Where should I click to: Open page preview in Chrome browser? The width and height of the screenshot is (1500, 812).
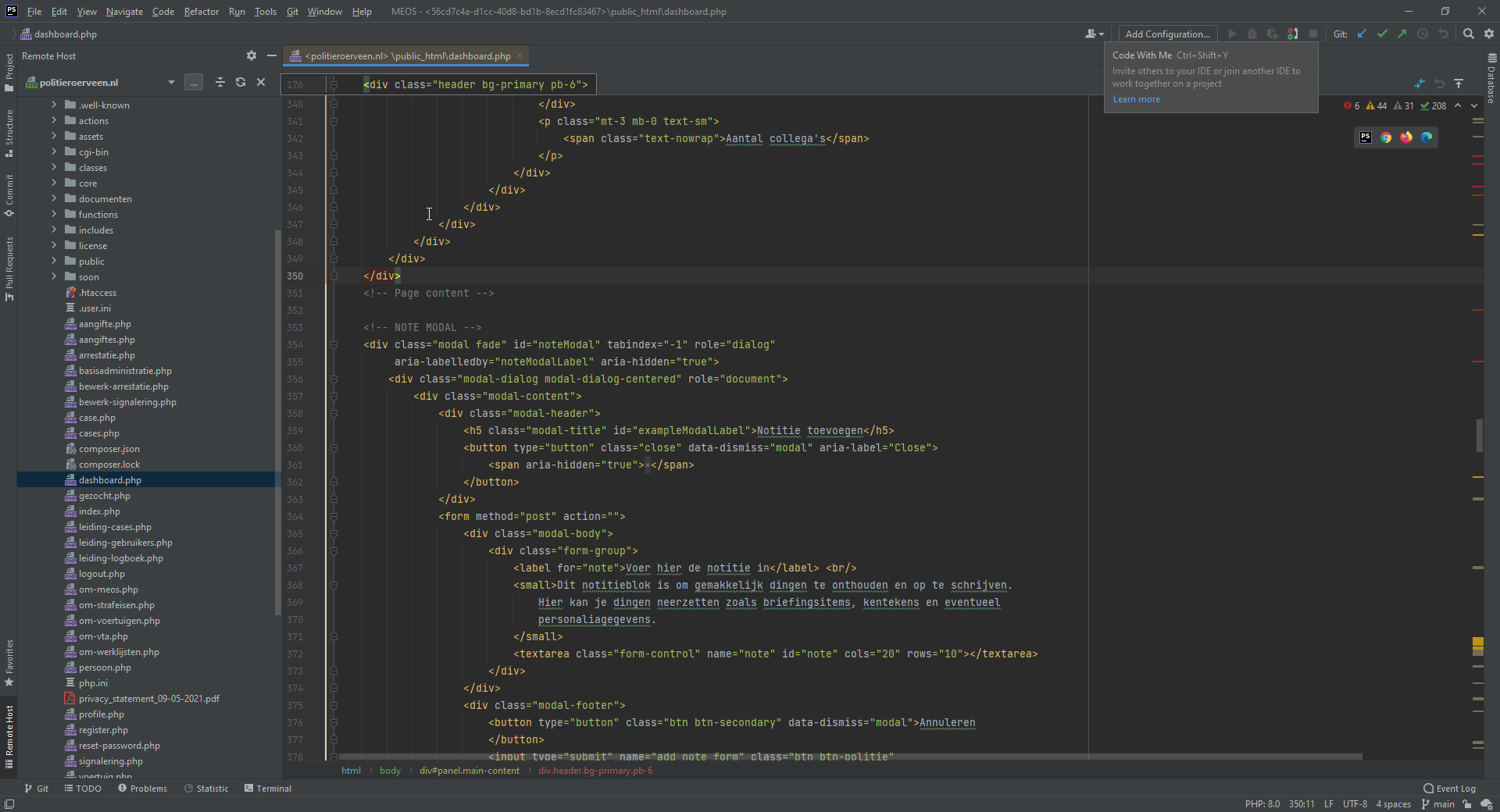[1386, 137]
